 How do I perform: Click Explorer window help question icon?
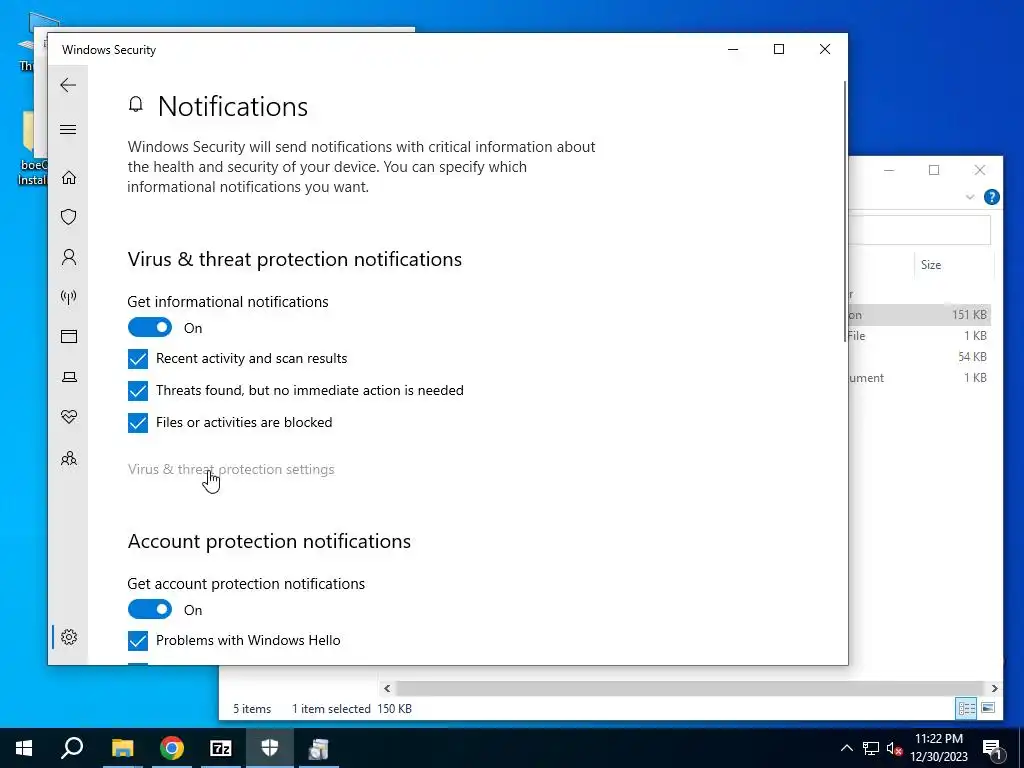point(991,197)
